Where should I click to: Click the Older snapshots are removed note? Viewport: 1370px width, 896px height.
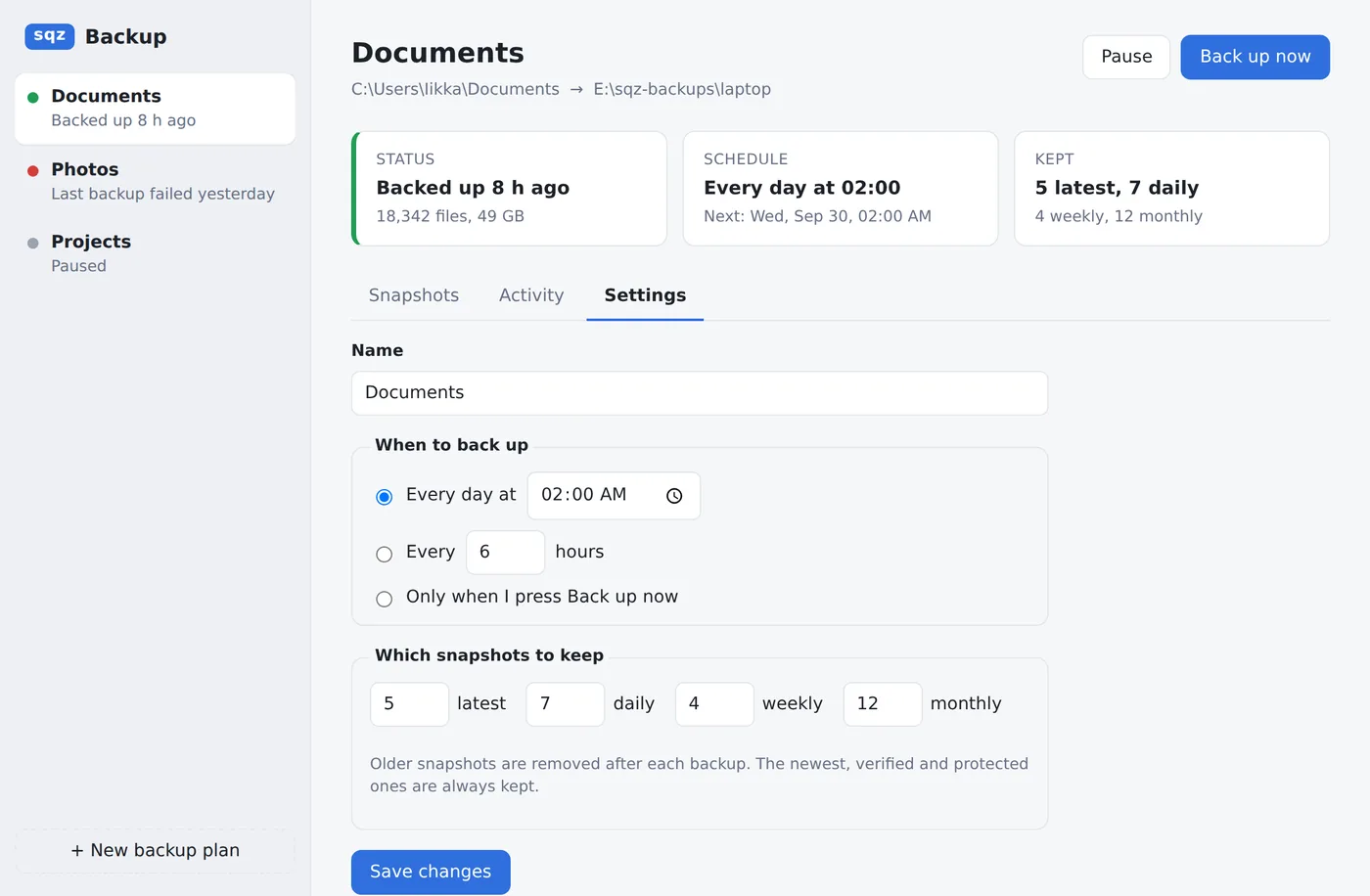click(x=699, y=775)
